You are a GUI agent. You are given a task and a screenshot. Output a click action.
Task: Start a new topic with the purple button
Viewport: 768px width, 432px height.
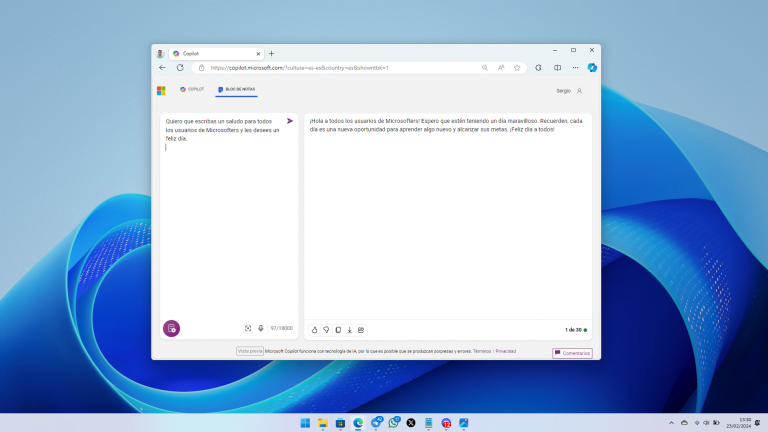171,329
